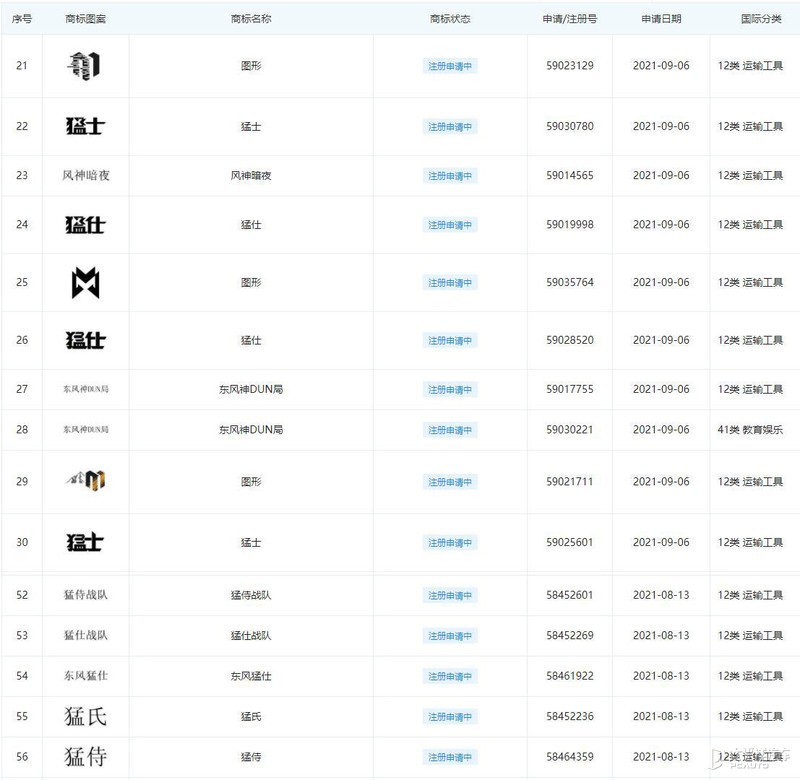Screen dimensions: 800x780
Task: Select registration number 59028520
Action: 570,340
